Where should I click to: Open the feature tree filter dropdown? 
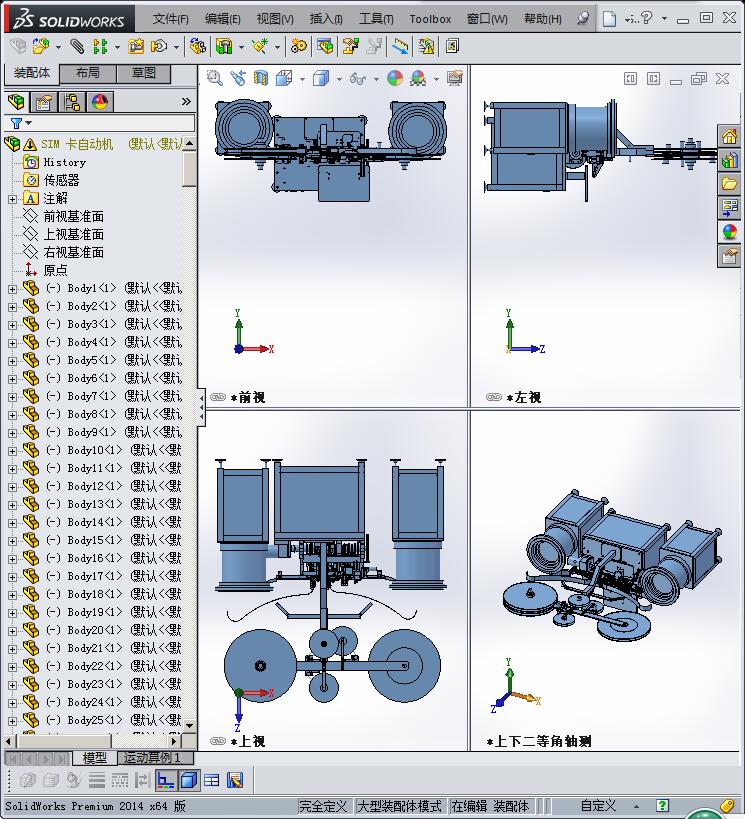tap(29, 123)
